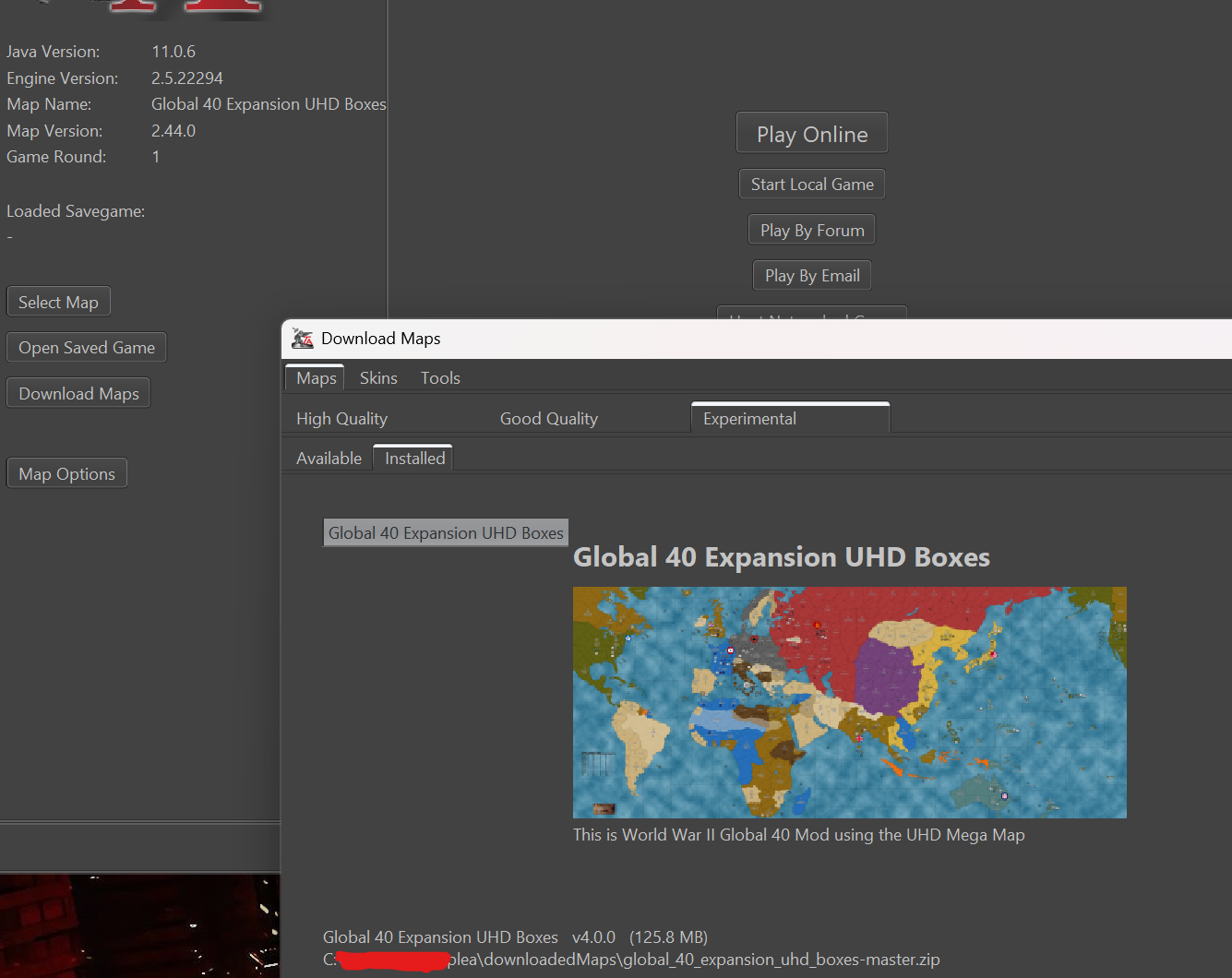Open the Select Map button
Screen dimensions: 1232x978
[x=58, y=303]
